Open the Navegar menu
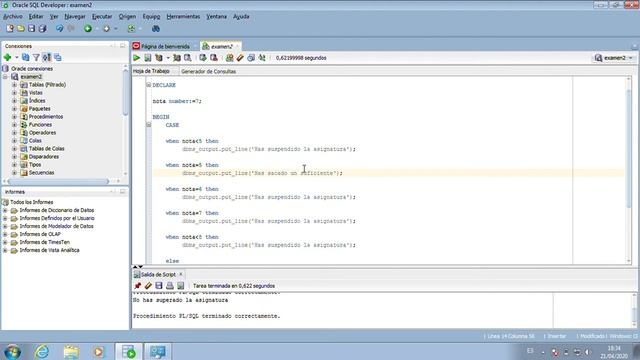Screen dimensions: 640x360 (75, 16)
